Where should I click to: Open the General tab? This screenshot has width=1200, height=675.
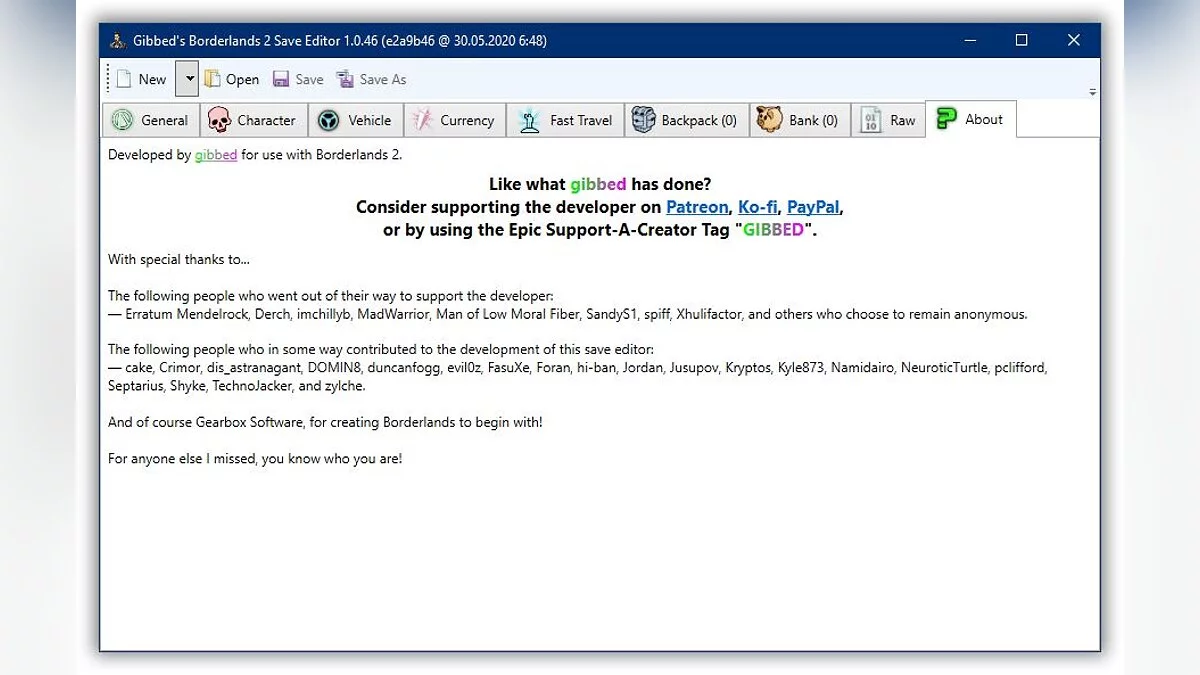pos(151,120)
